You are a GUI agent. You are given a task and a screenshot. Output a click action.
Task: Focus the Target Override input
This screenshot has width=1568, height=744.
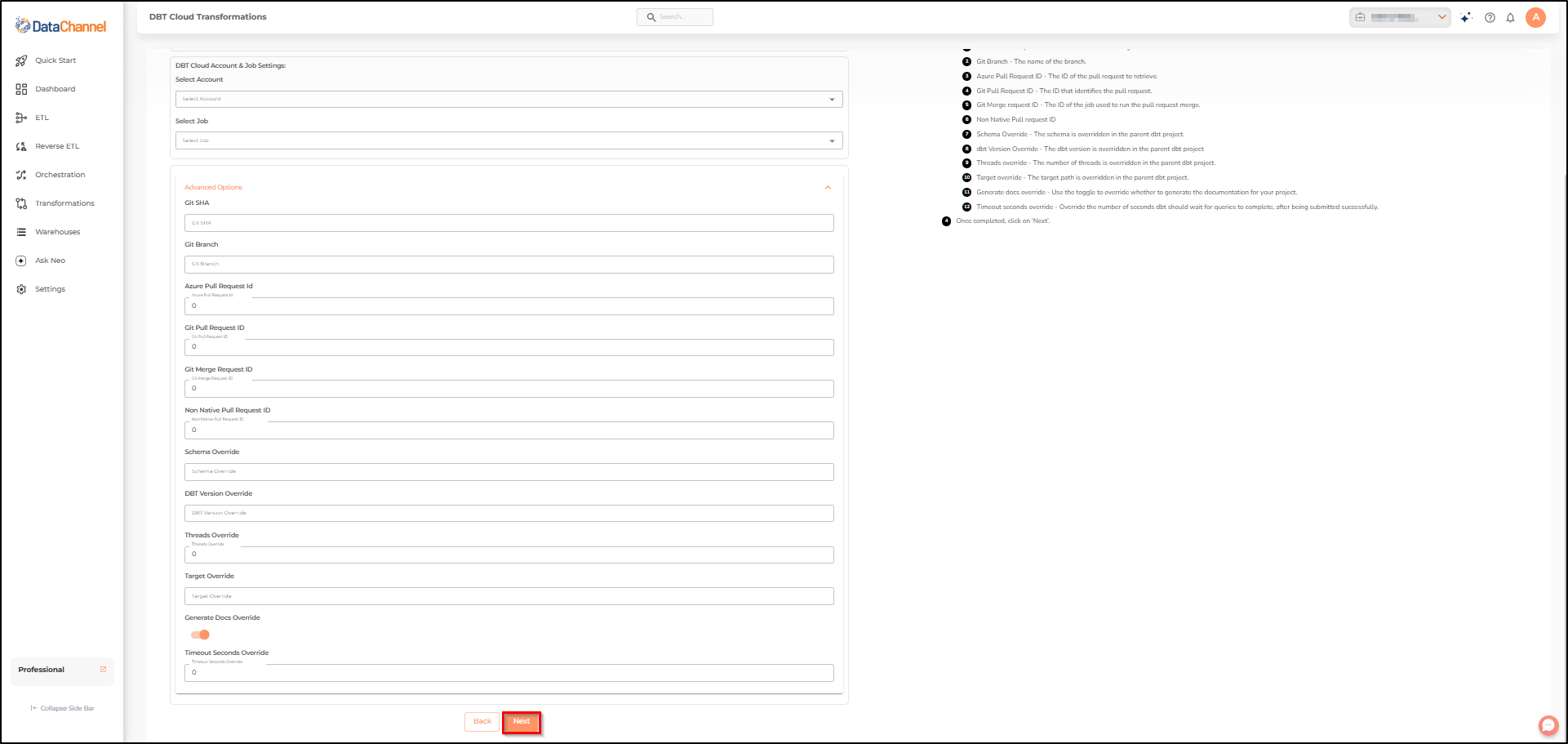[x=509, y=596]
